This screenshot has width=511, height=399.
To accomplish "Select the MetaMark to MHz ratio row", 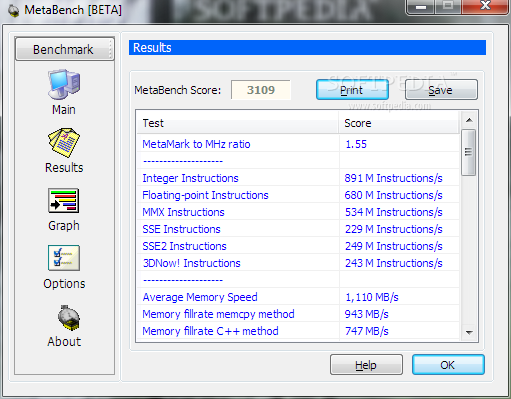I will [298, 144].
